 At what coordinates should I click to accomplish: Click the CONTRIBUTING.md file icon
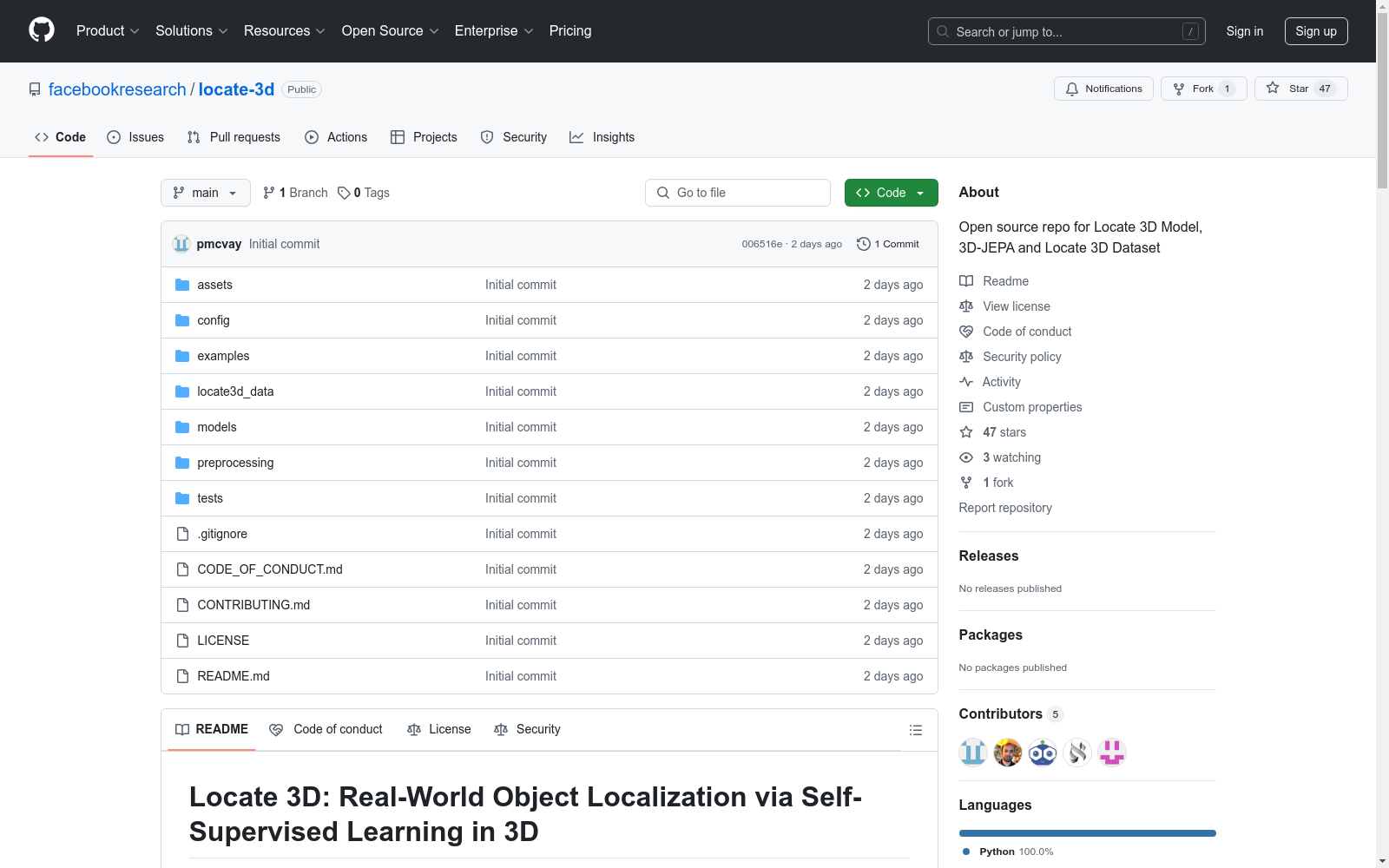(x=182, y=605)
